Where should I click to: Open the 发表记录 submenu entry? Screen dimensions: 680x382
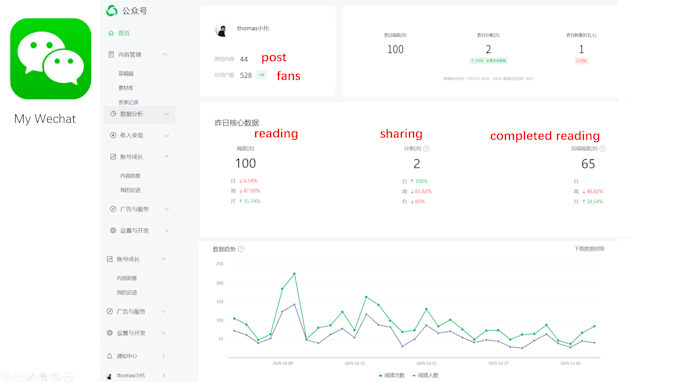coord(128,102)
